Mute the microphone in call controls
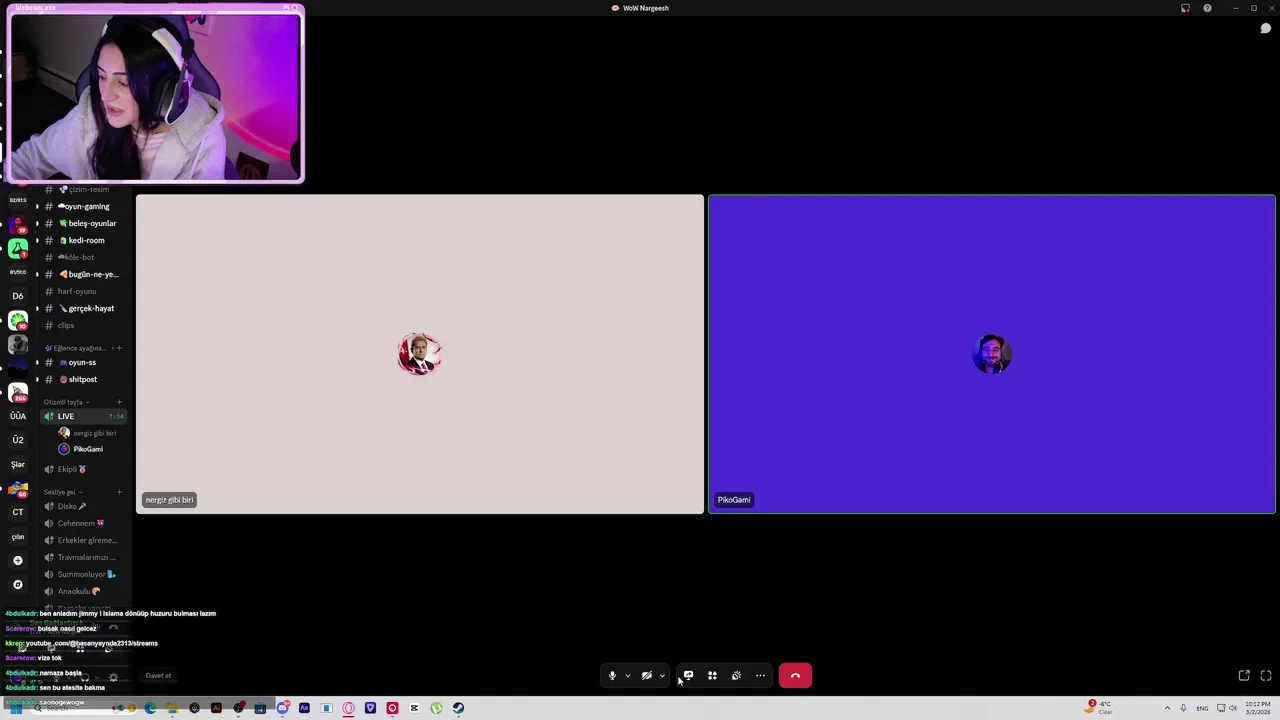 [612, 676]
